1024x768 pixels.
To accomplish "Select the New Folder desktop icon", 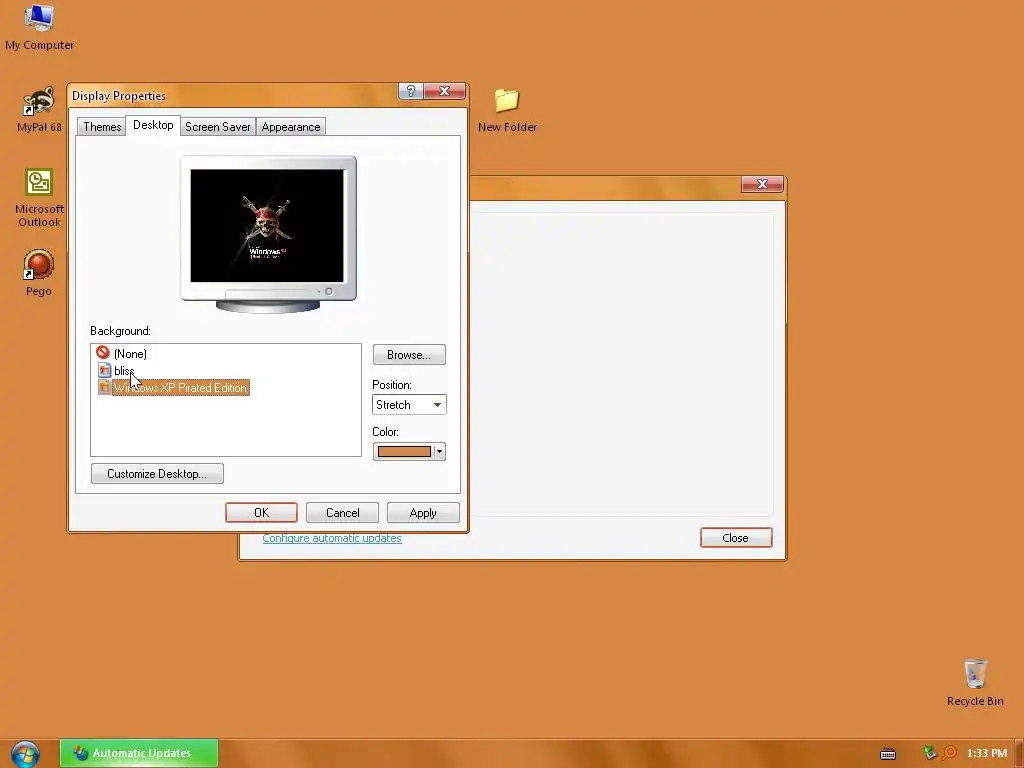I will [x=507, y=110].
